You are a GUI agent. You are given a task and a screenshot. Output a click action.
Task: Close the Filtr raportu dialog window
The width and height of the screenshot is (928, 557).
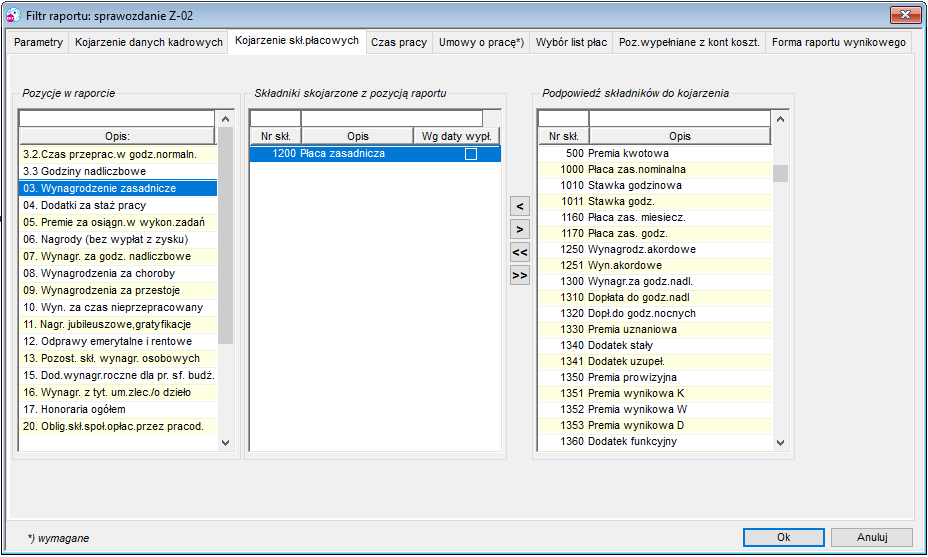coord(906,15)
